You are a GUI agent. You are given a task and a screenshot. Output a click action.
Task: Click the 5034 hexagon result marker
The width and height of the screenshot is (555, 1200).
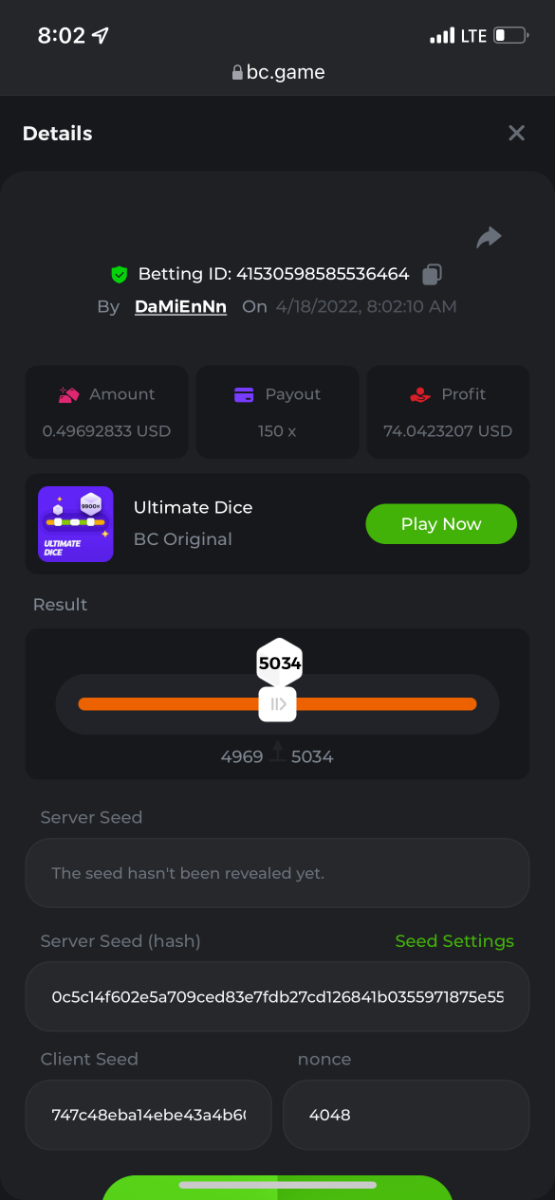tap(279, 662)
